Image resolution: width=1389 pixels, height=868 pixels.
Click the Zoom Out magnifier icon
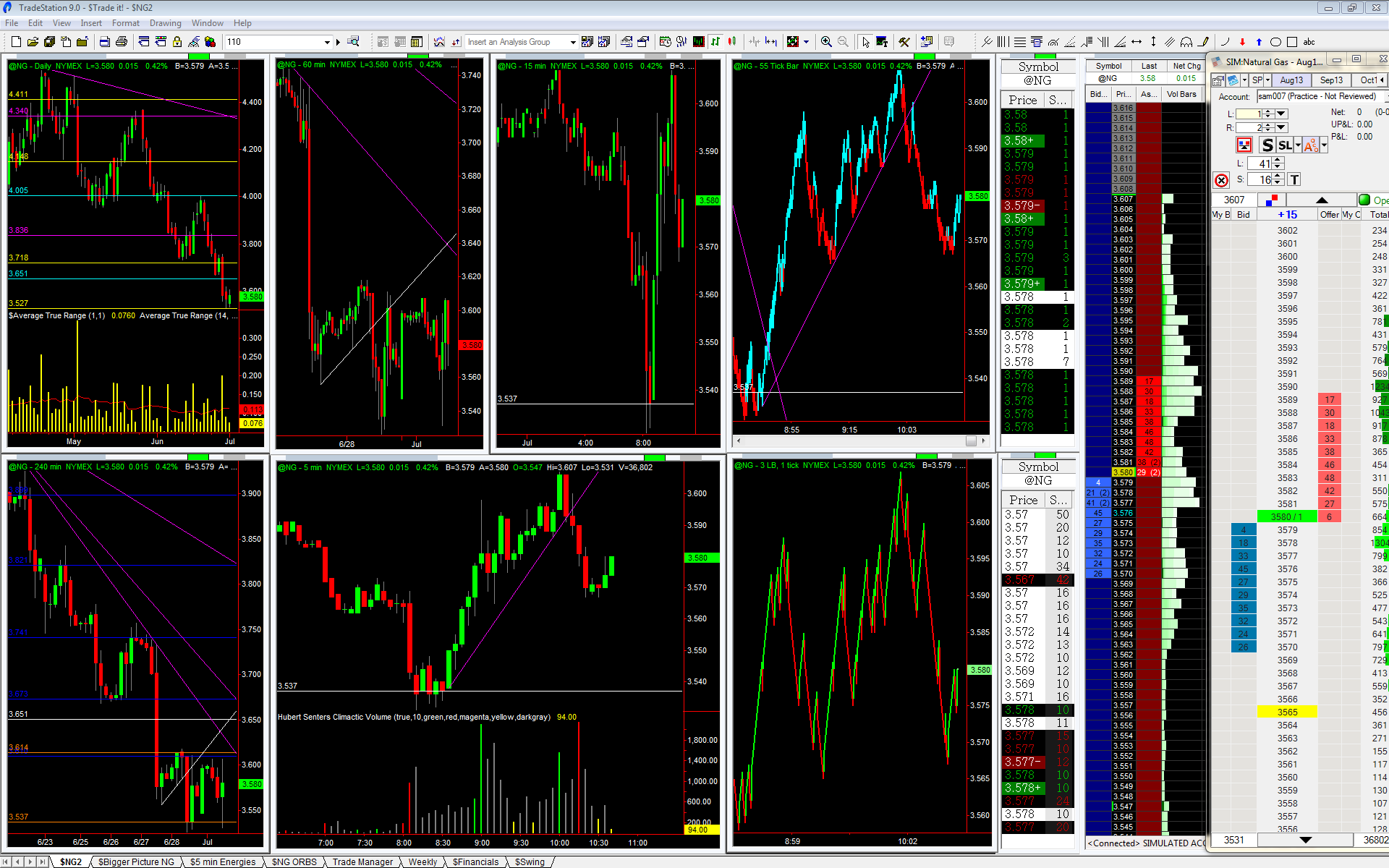(x=843, y=42)
